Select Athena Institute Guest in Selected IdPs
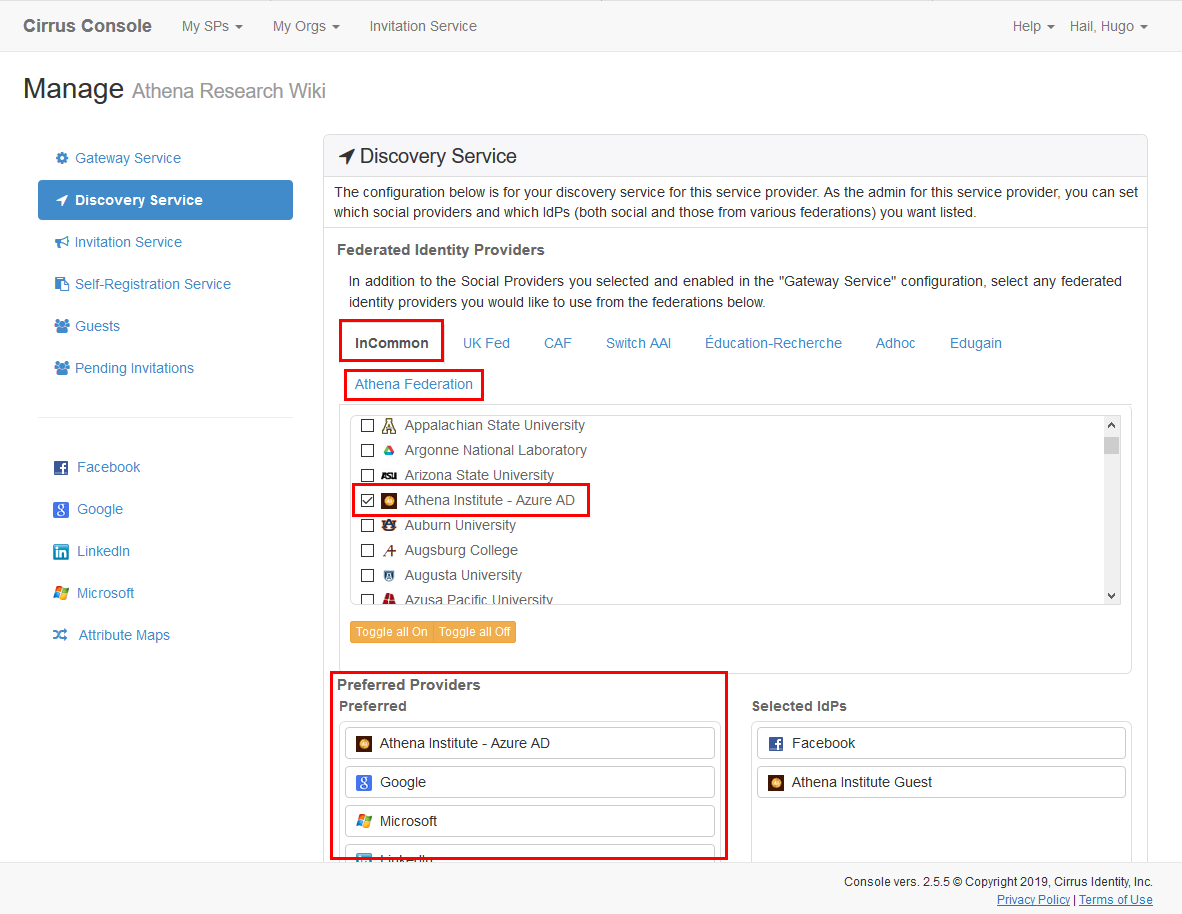This screenshot has width=1182, height=914. pyautogui.click(x=941, y=783)
